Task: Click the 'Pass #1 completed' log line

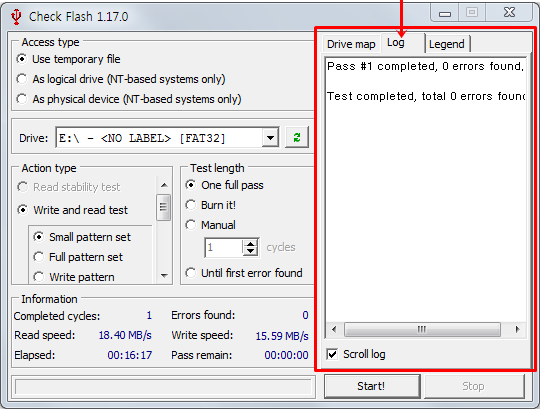Action: tap(425, 66)
